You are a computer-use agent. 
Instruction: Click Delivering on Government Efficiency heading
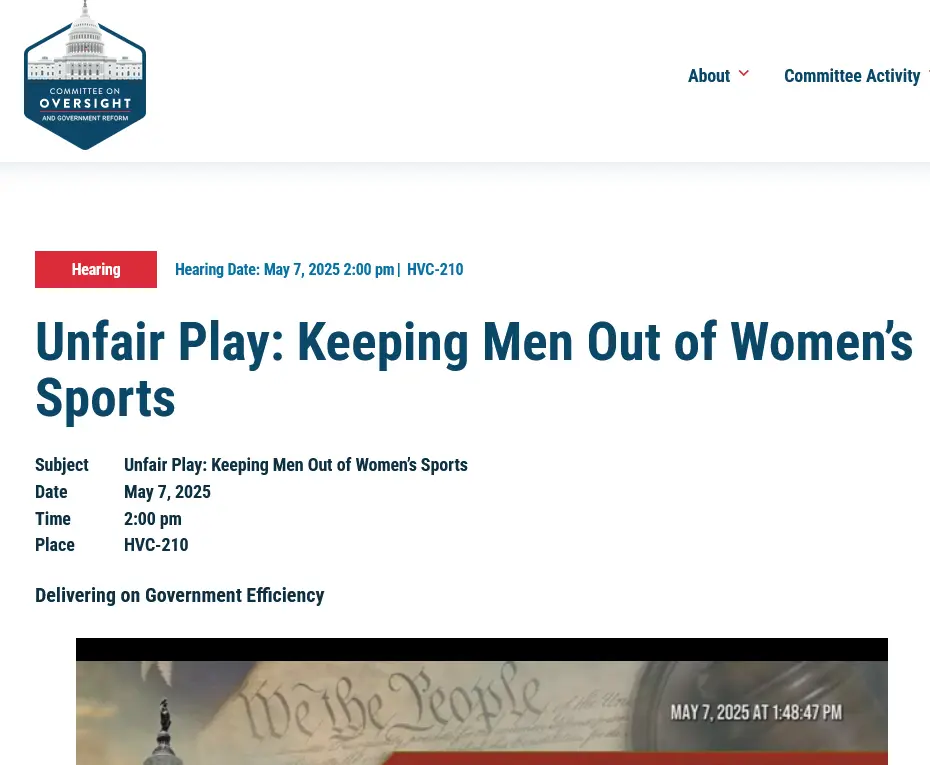pyautogui.click(x=180, y=596)
